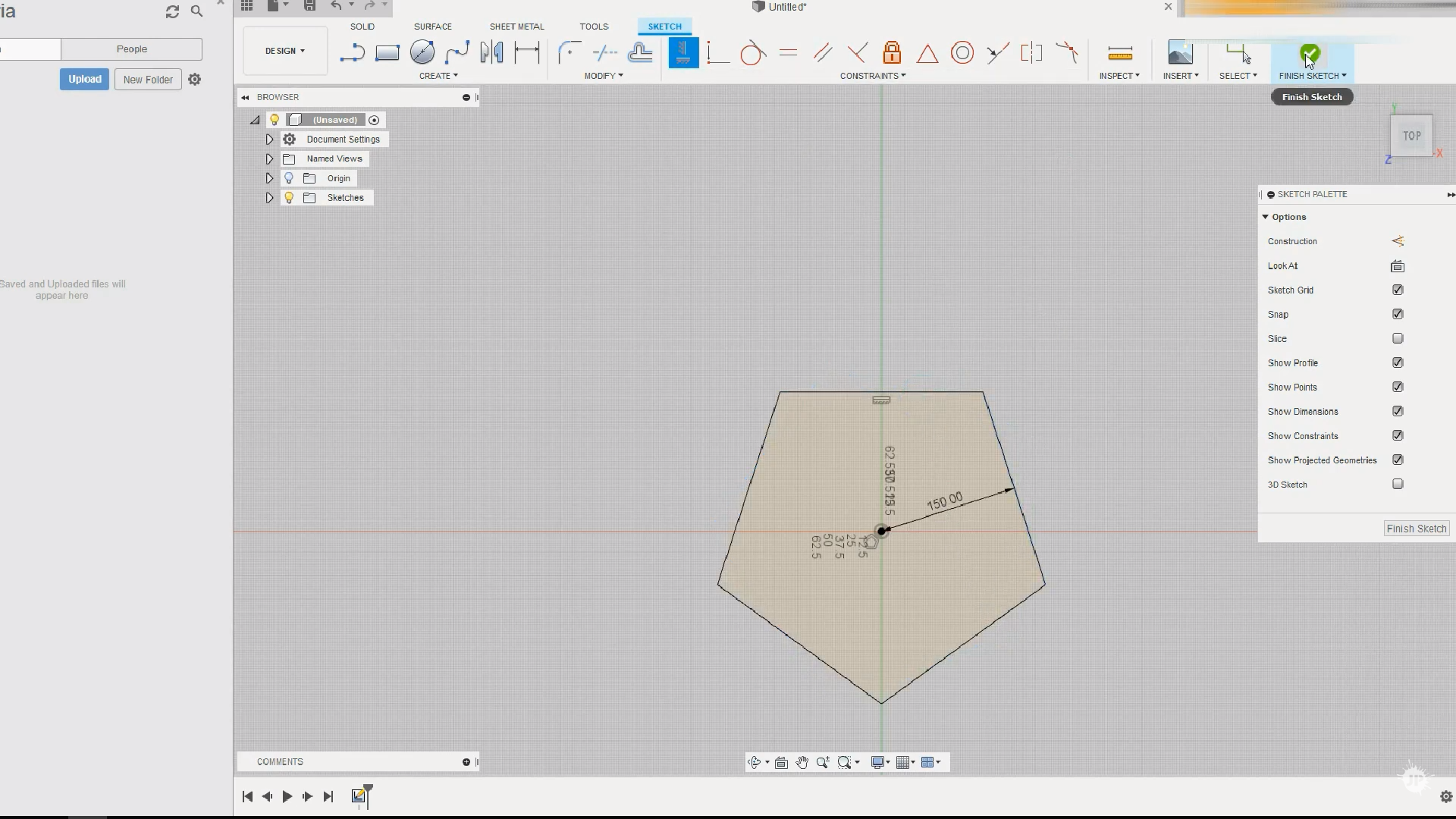Image resolution: width=1456 pixels, height=819 pixels.
Task: Switch to the SURFACE tab
Action: (x=432, y=27)
